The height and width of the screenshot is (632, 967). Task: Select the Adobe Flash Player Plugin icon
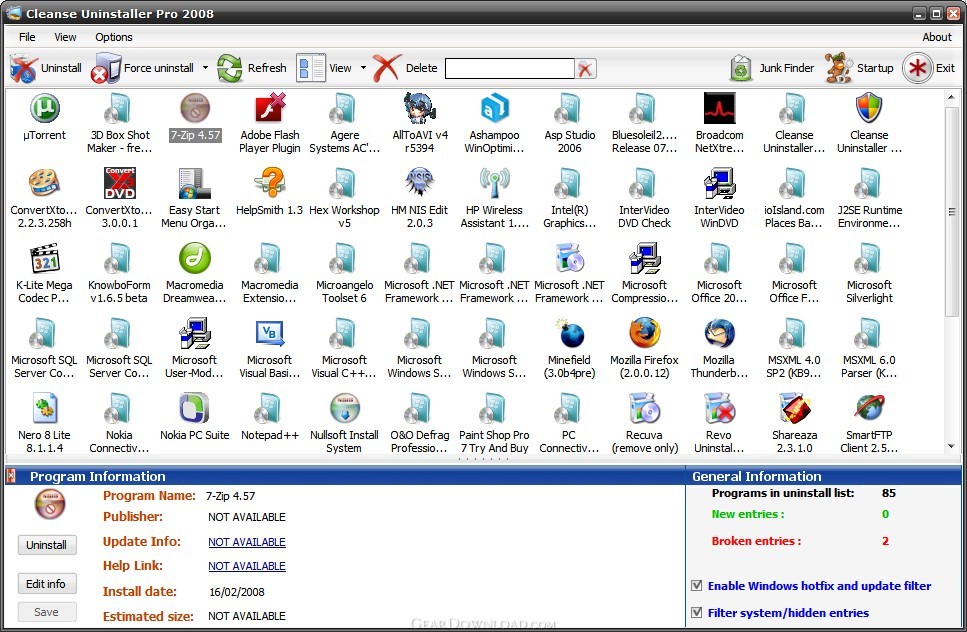tap(270, 109)
